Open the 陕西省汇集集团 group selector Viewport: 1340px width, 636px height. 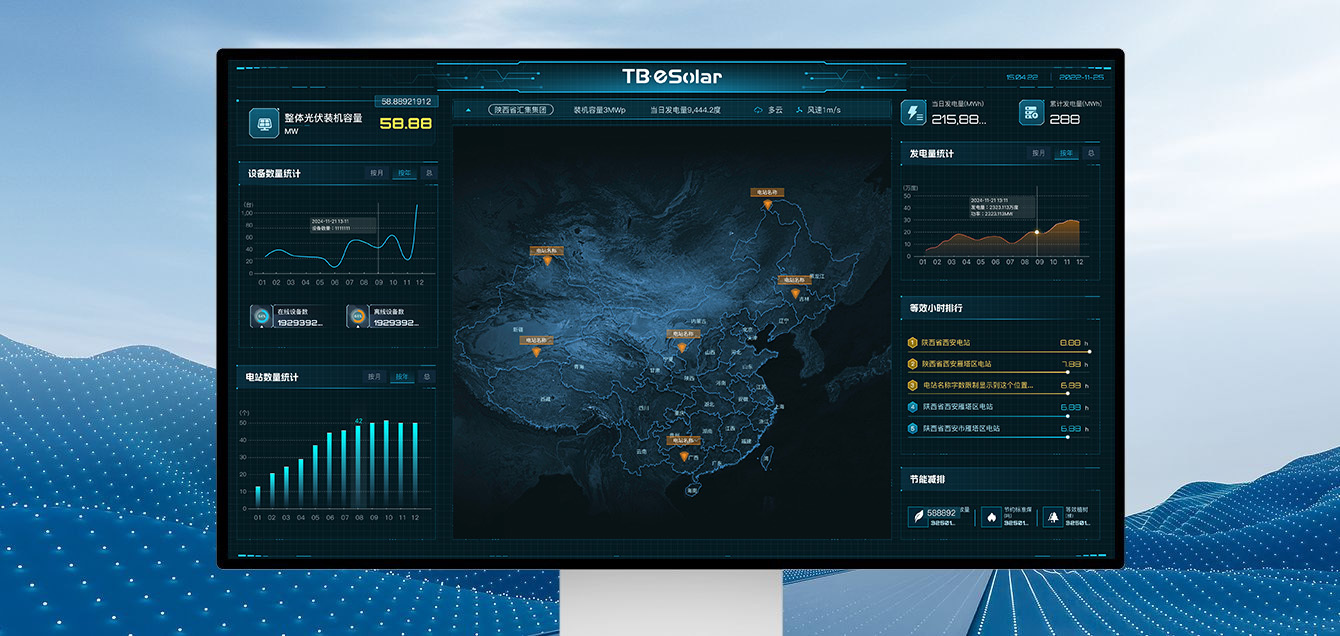pyautogui.click(x=519, y=110)
